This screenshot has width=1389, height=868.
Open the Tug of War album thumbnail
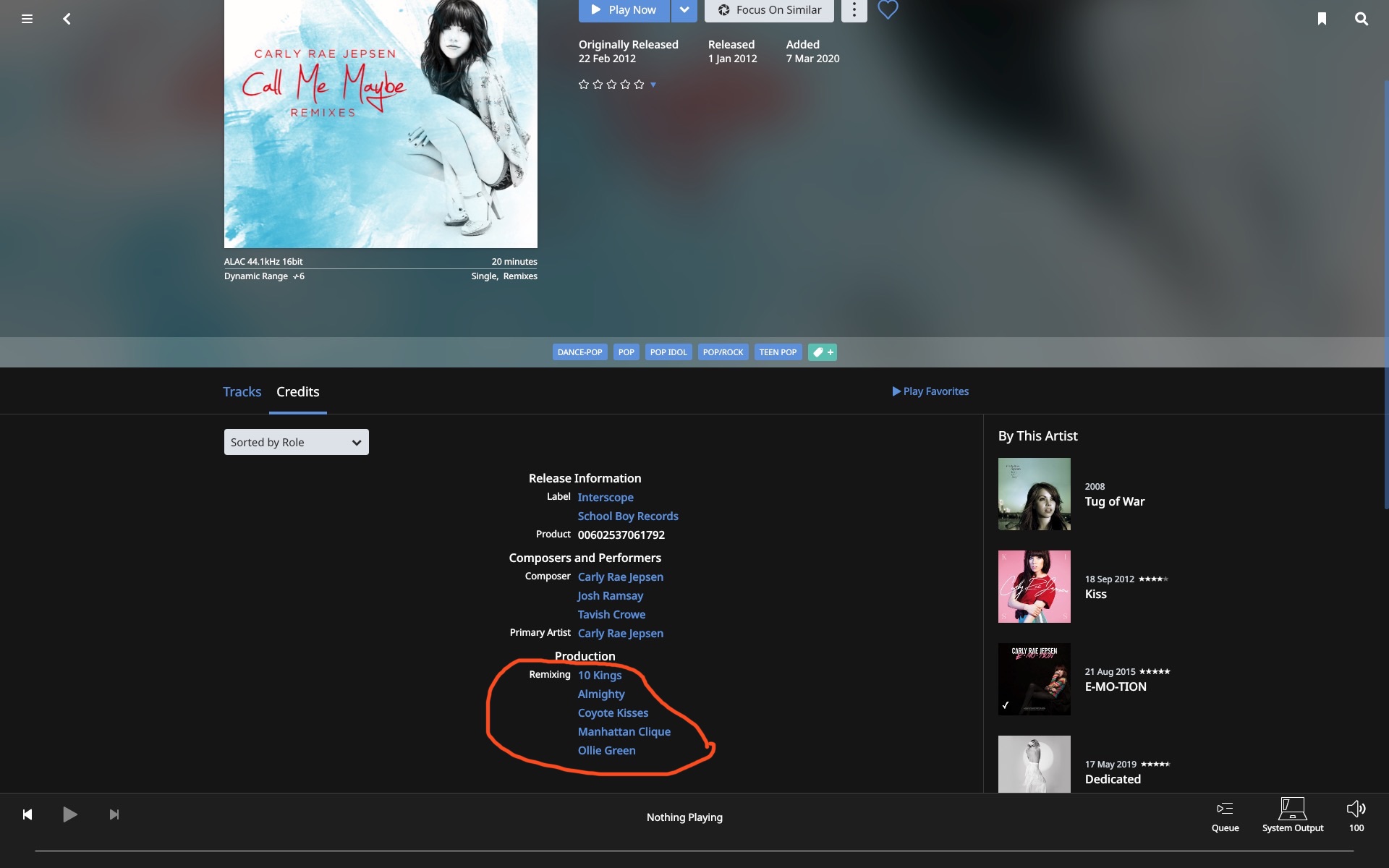point(1035,494)
